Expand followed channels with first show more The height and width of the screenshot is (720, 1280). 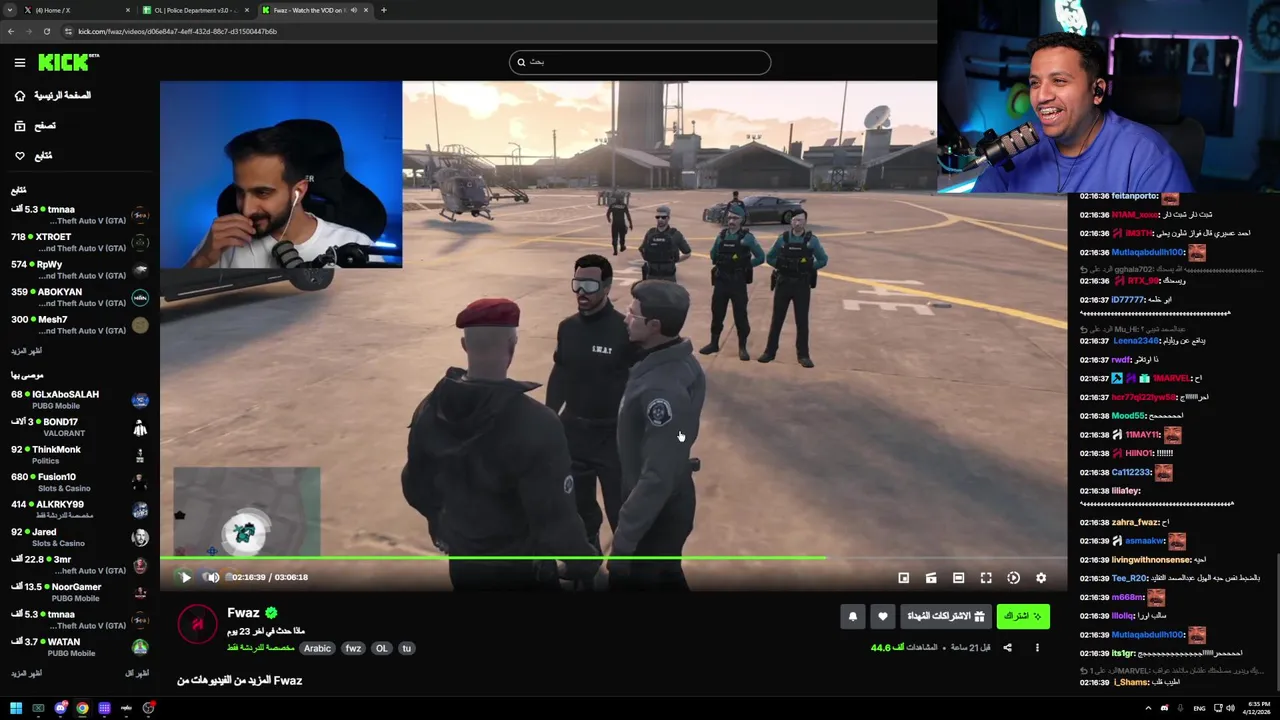(27, 351)
